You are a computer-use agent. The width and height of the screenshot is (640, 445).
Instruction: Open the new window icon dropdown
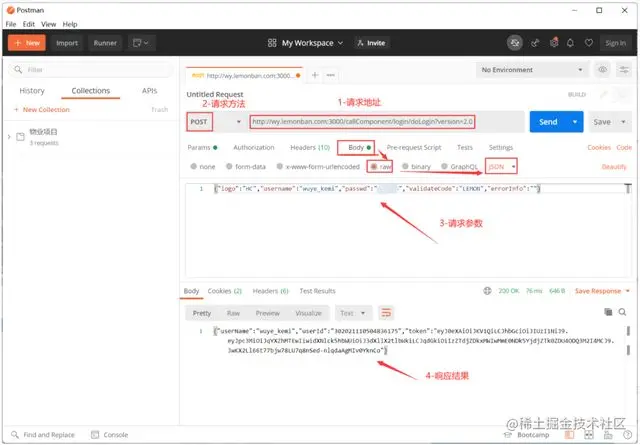[141, 43]
